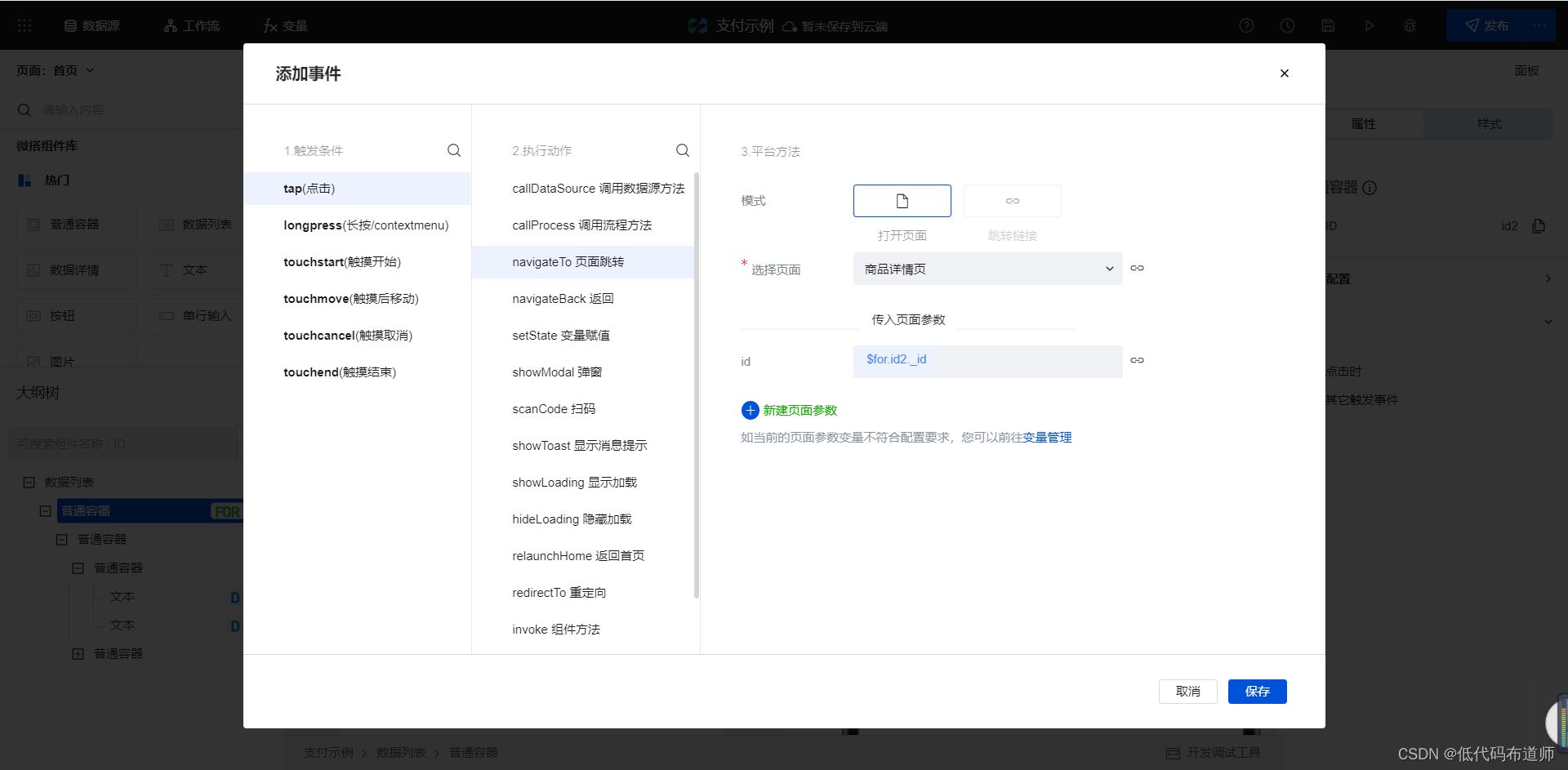Expand 配置 section chevron on right panel
This screenshot has height=770, width=1568.
(x=1548, y=278)
